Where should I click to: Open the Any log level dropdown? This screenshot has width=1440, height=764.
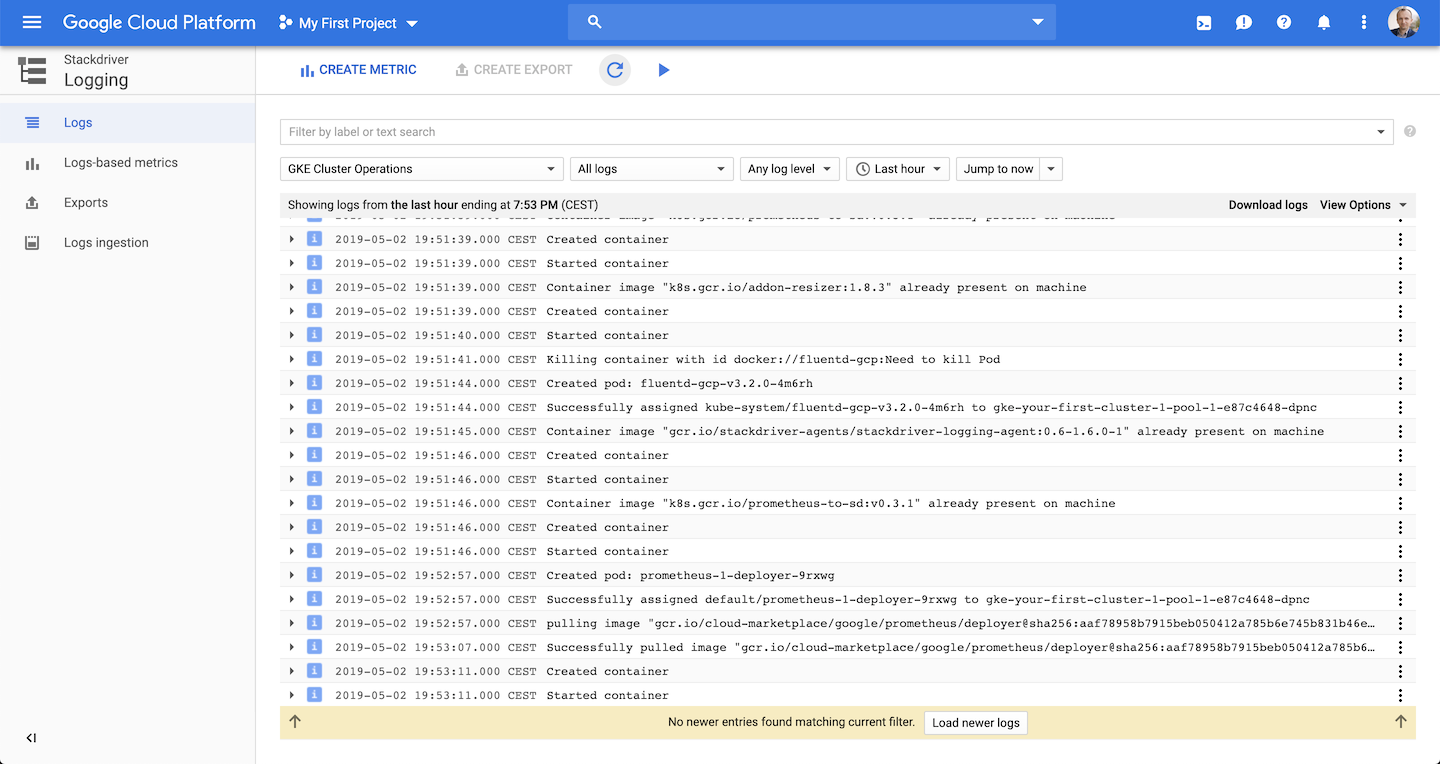pos(789,169)
